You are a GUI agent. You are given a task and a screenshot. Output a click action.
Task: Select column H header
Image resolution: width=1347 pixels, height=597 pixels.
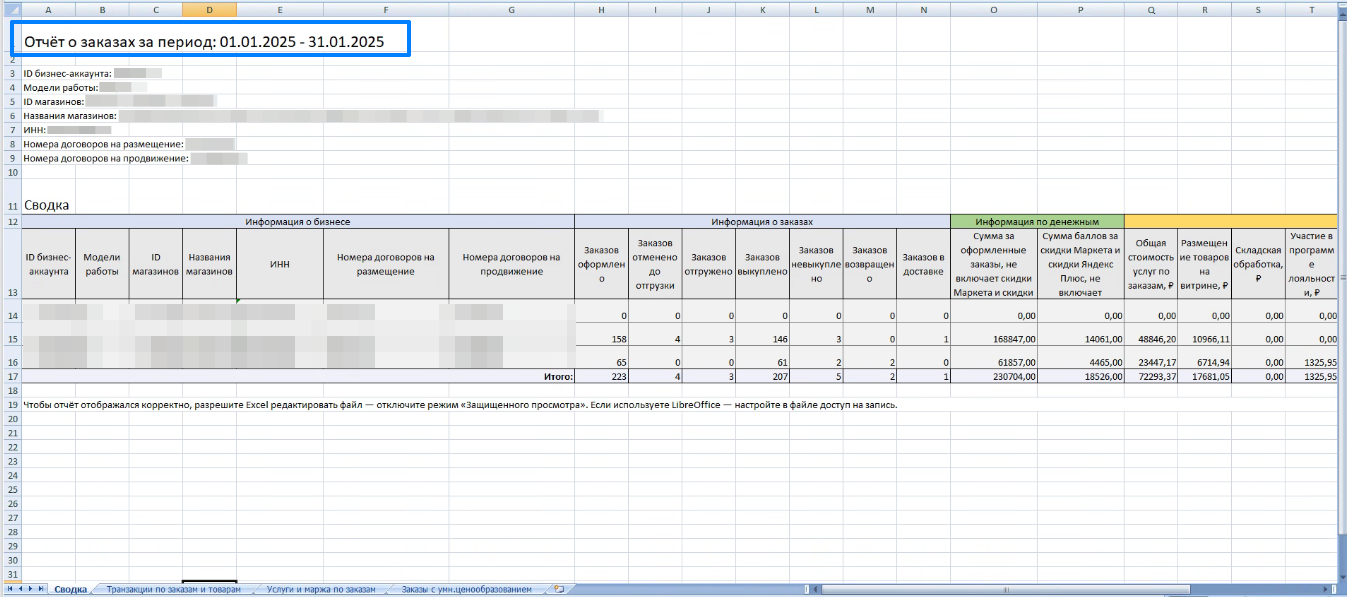[x=601, y=8]
